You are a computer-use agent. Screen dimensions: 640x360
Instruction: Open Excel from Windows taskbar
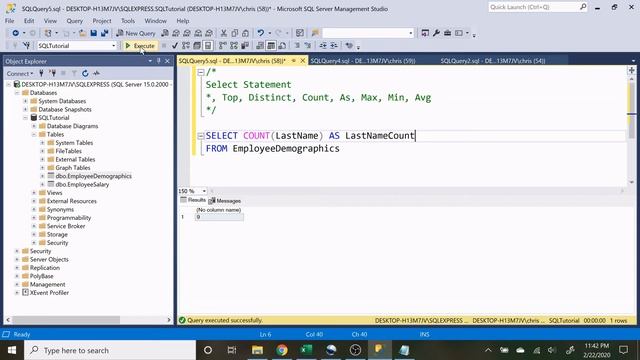306,350
